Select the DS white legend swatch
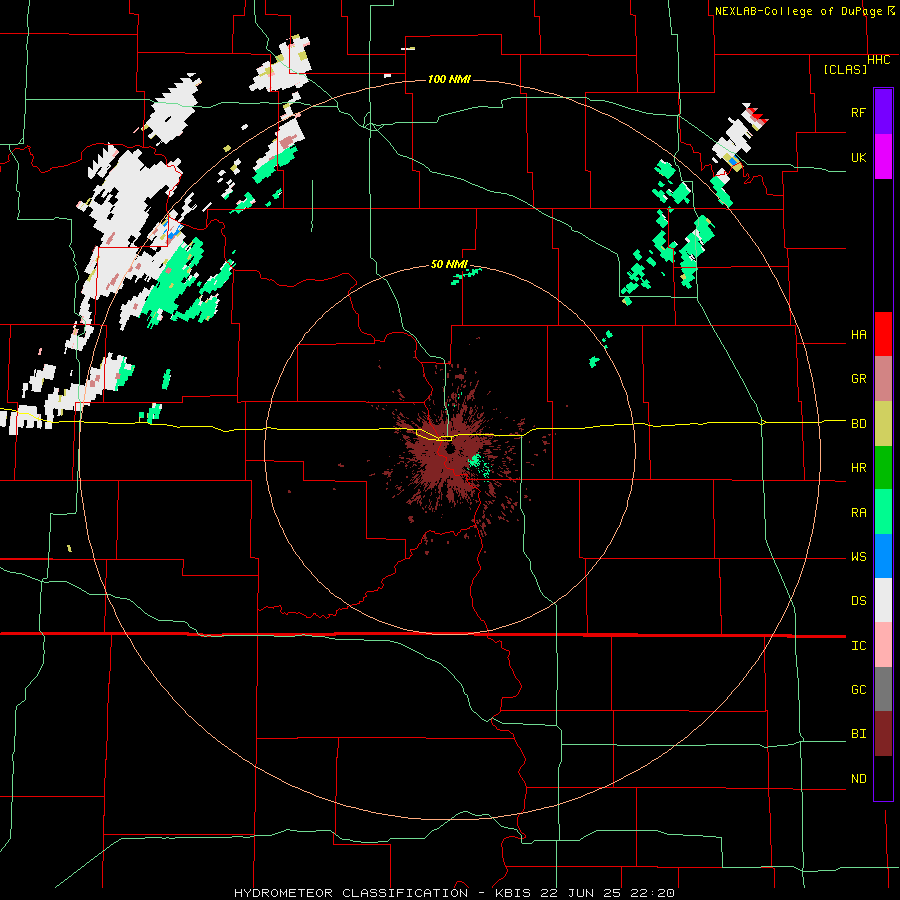900x900 pixels. (883, 600)
